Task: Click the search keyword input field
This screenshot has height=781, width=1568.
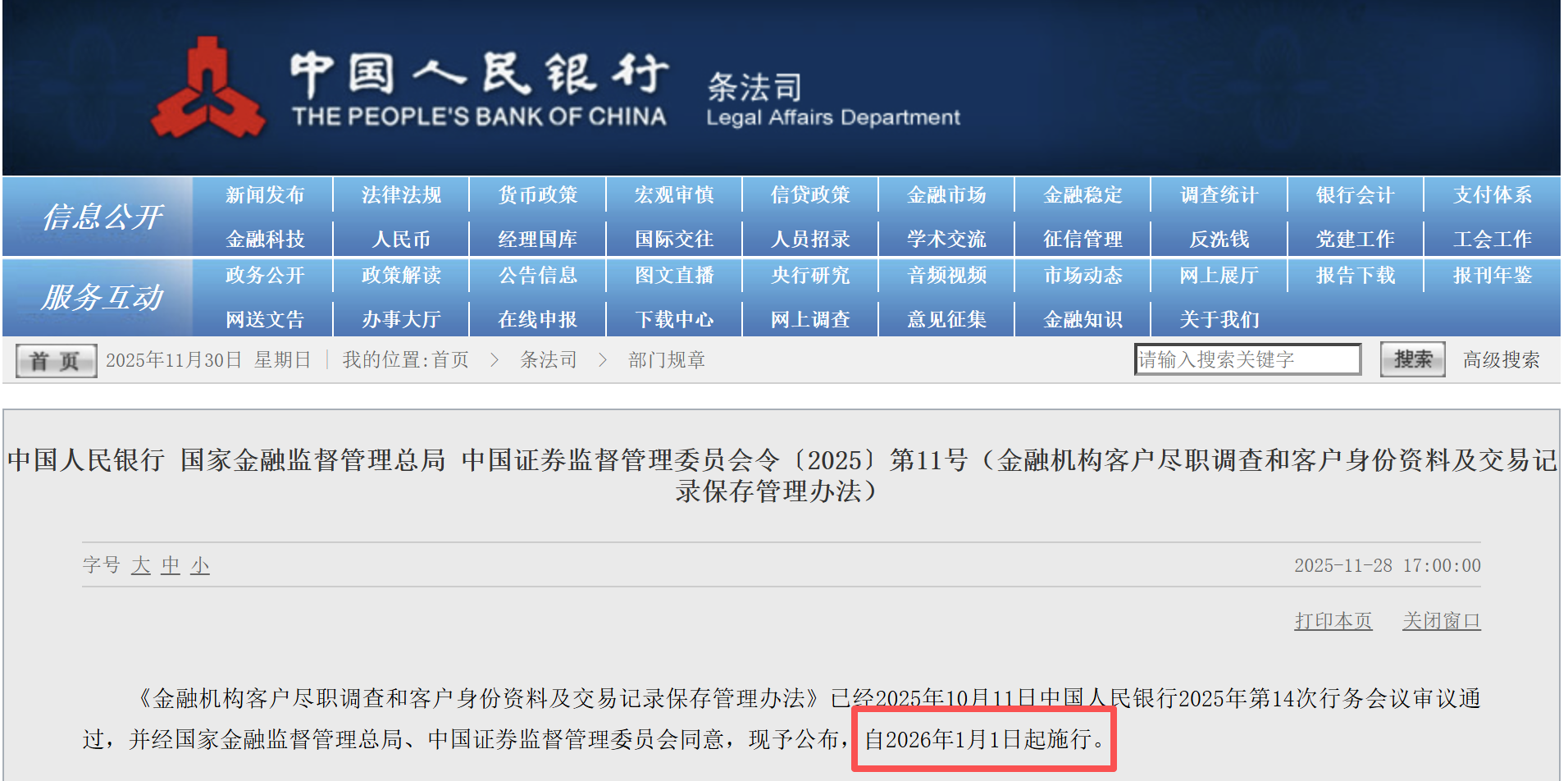Action: 1247,359
